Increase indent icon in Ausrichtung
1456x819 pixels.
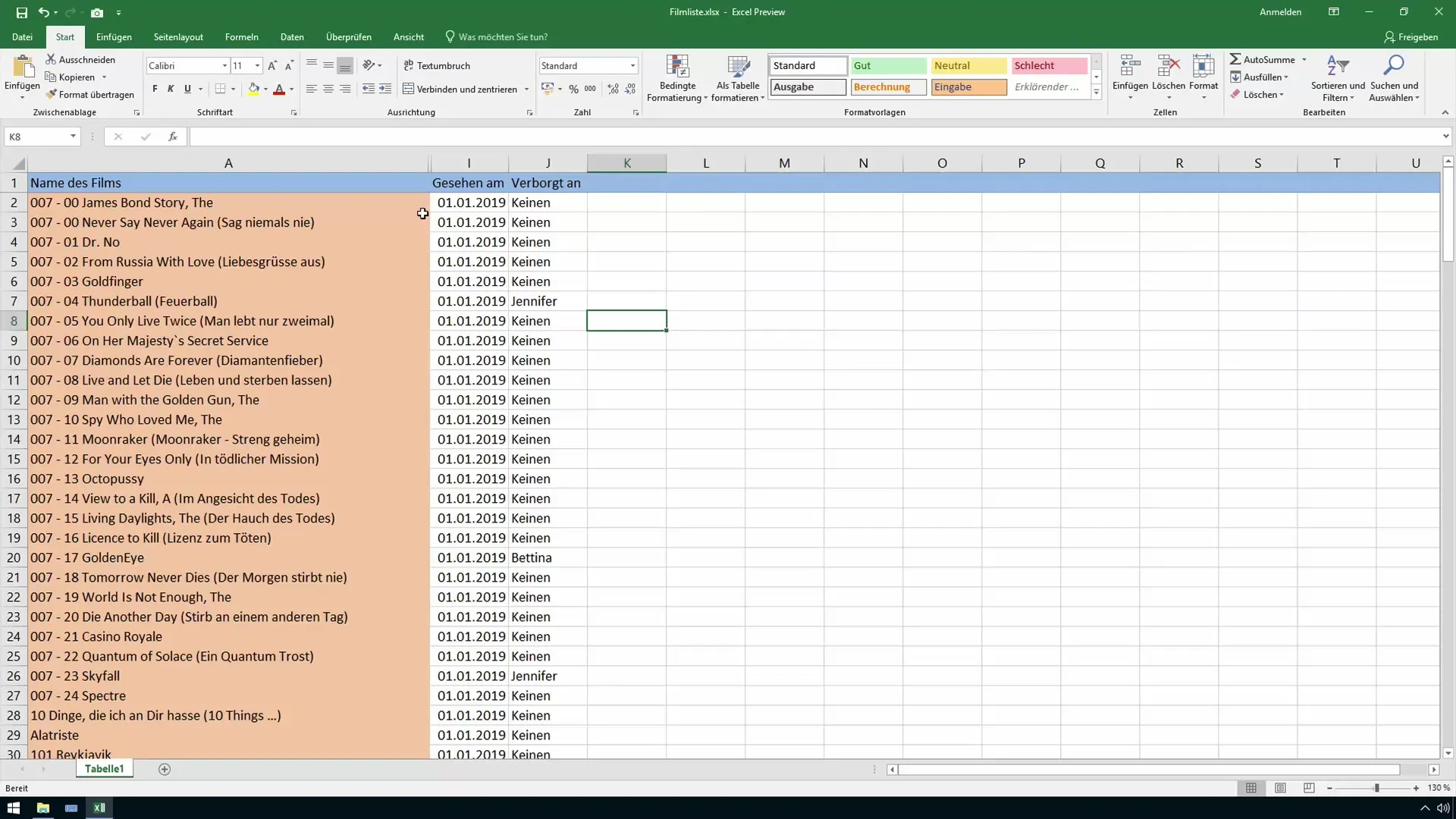[x=385, y=89]
